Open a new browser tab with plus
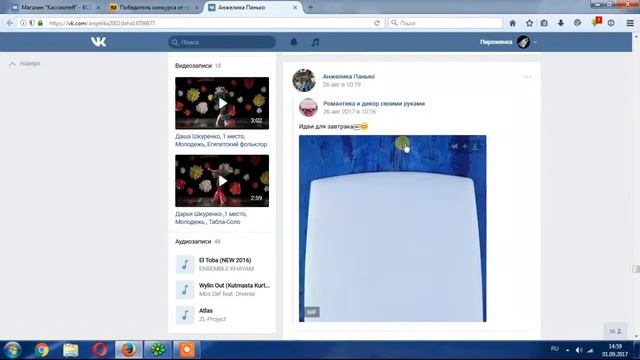Viewport: 640px width, 360px height. coord(310,7)
